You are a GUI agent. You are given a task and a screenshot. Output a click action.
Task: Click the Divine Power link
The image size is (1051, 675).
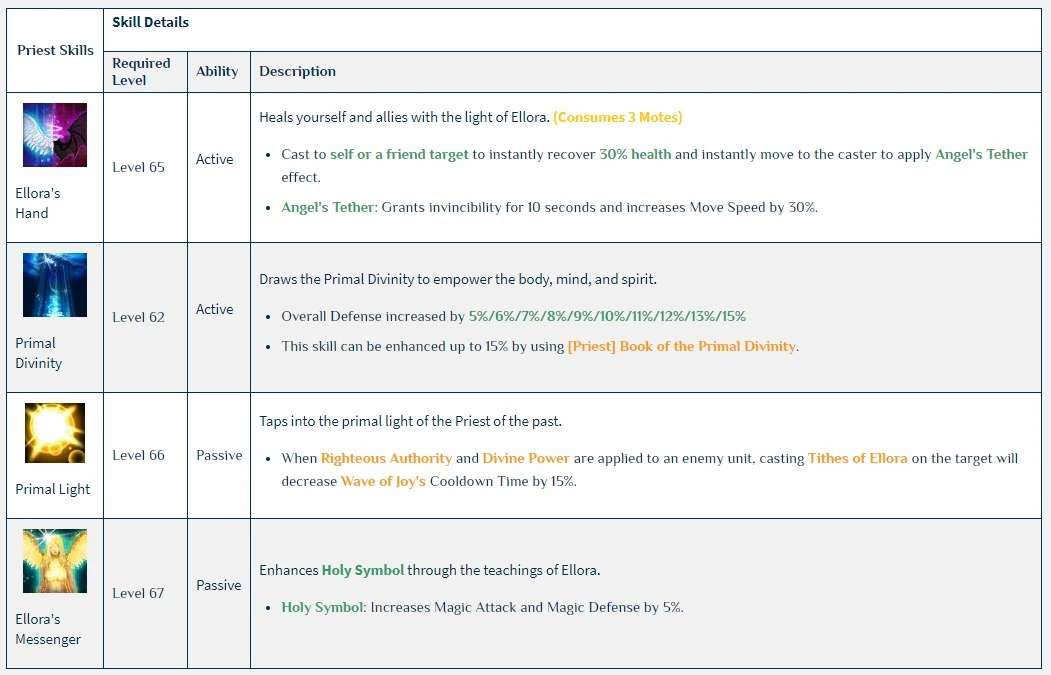click(526, 458)
